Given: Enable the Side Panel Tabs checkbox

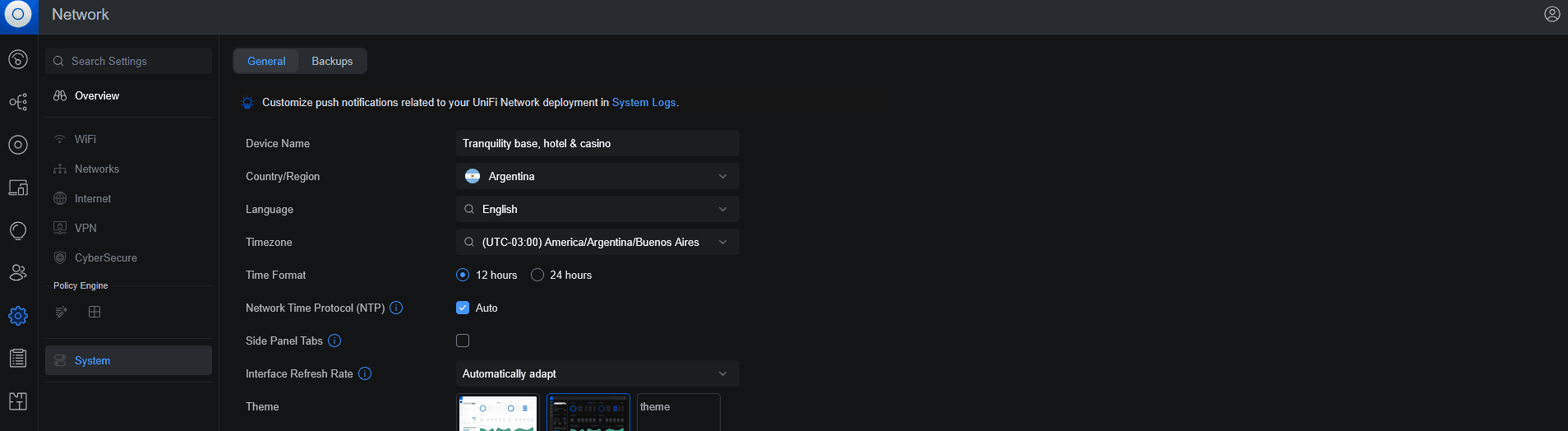Looking at the screenshot, I should pos(463,341).
